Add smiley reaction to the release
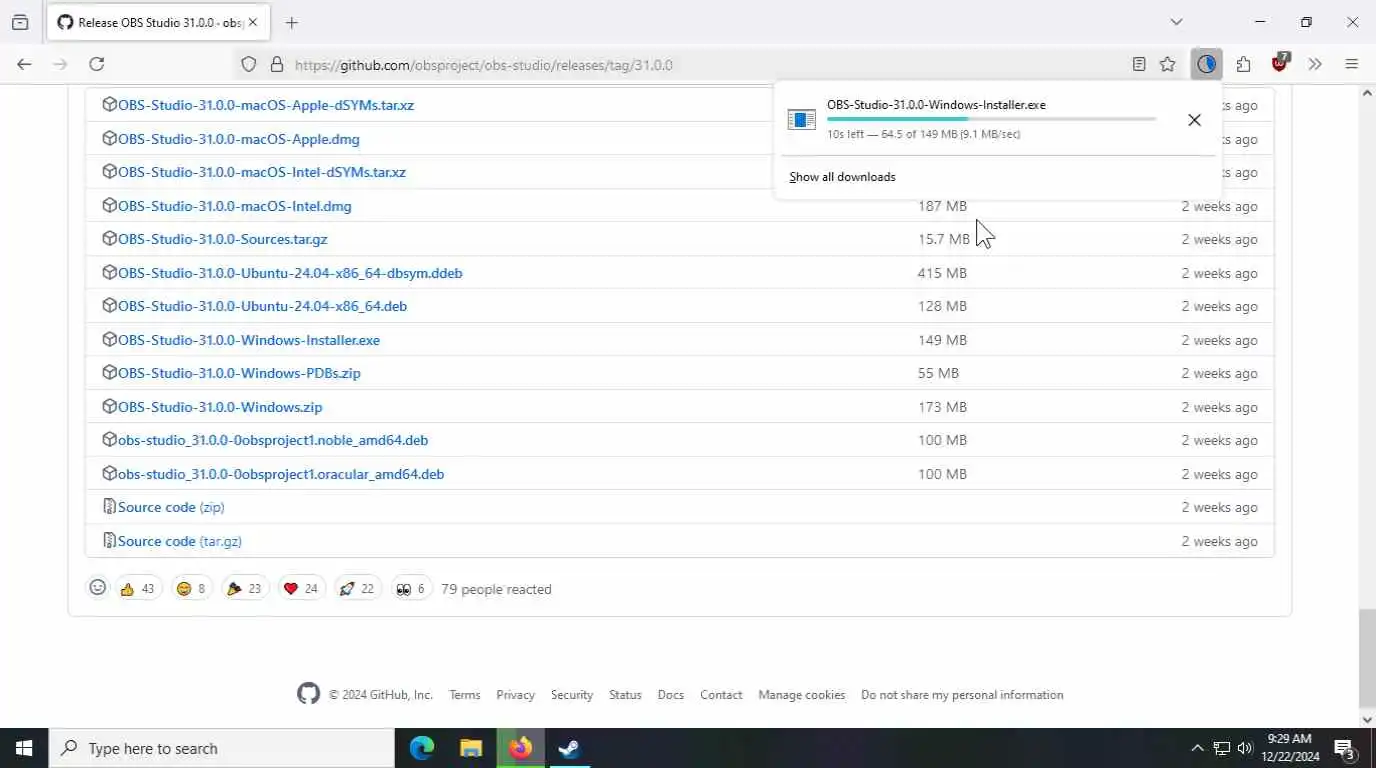1376x768 pixels. (97, 588)
